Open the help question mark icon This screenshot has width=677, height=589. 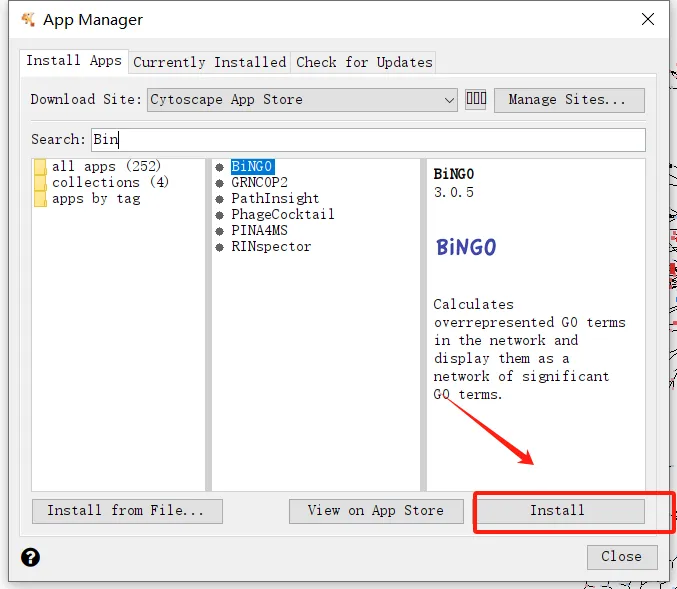click(x=30, y=557)
